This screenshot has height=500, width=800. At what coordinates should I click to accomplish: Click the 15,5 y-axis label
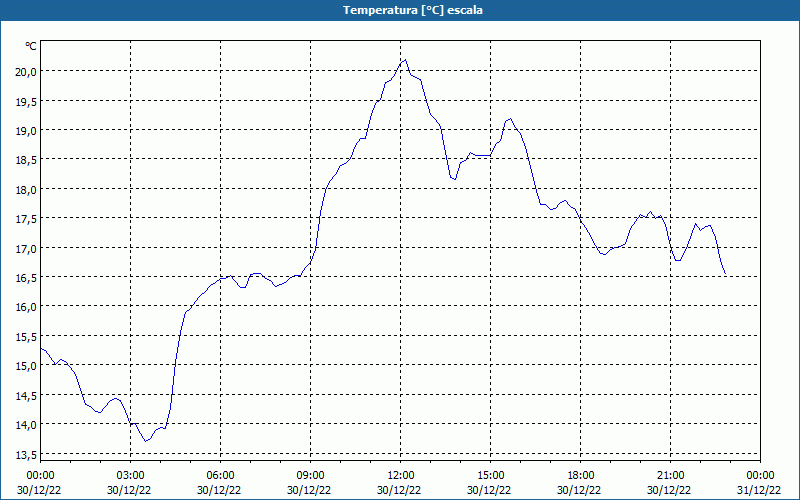[27, 337]
